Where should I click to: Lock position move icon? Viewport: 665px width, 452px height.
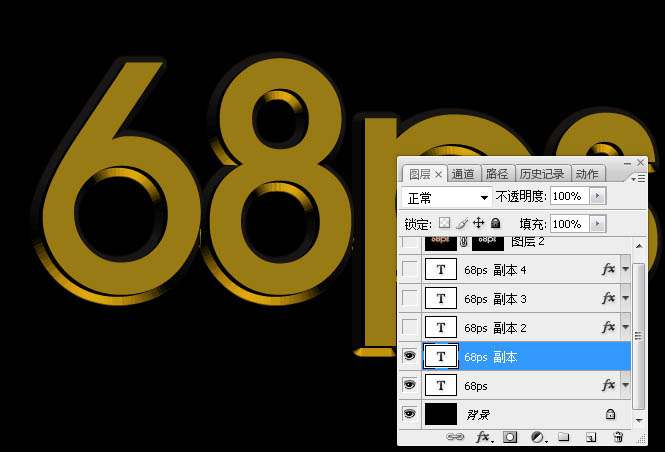pyautogui.click(x=478, y=223)
